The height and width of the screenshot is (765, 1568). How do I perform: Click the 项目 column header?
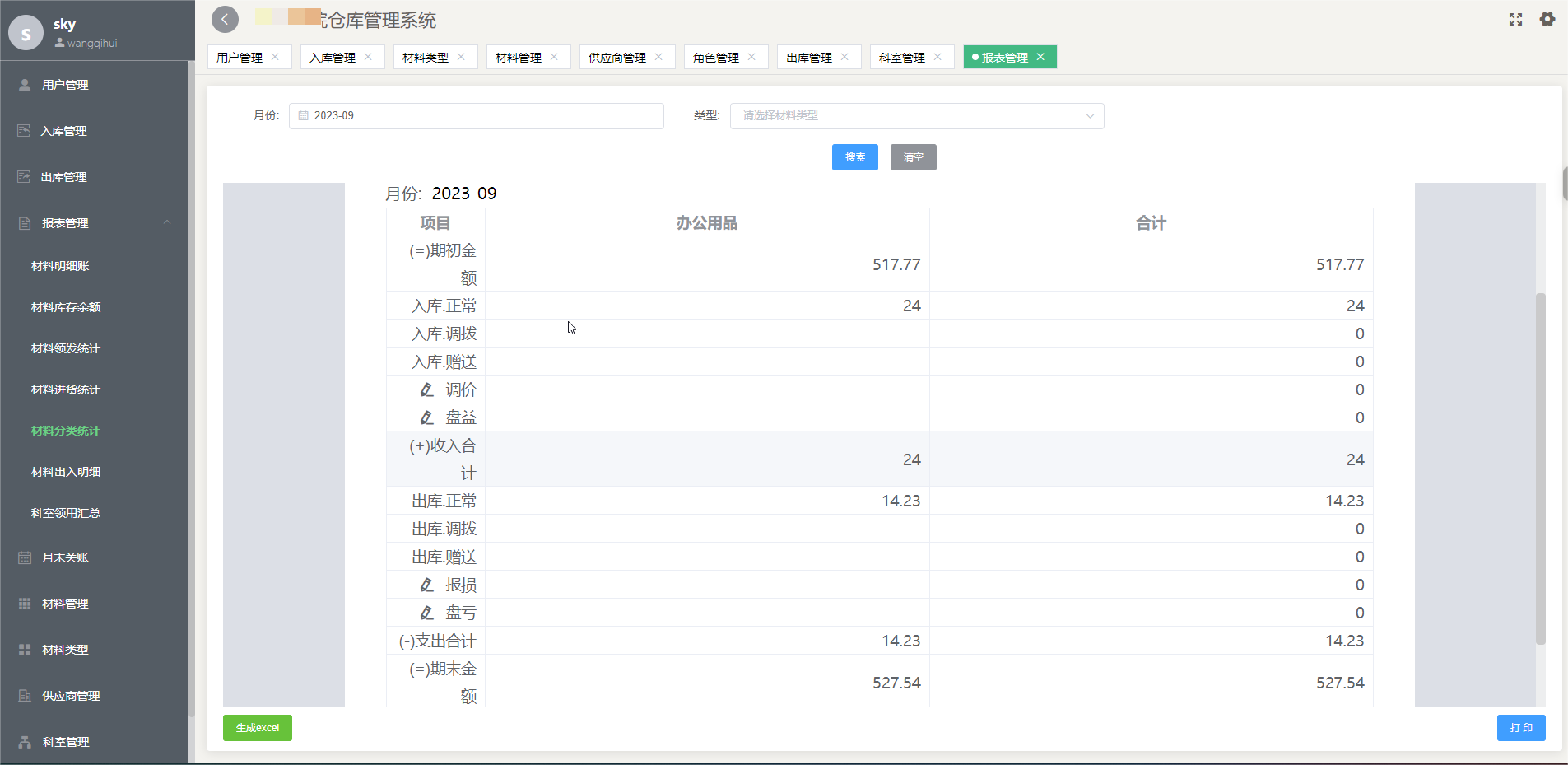pyautogui.click(x=435, y=223)
